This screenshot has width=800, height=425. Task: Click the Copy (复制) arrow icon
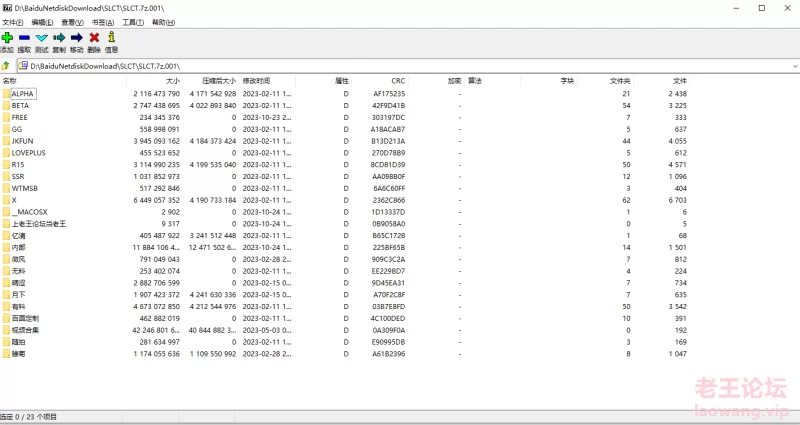tap(59, 38)
